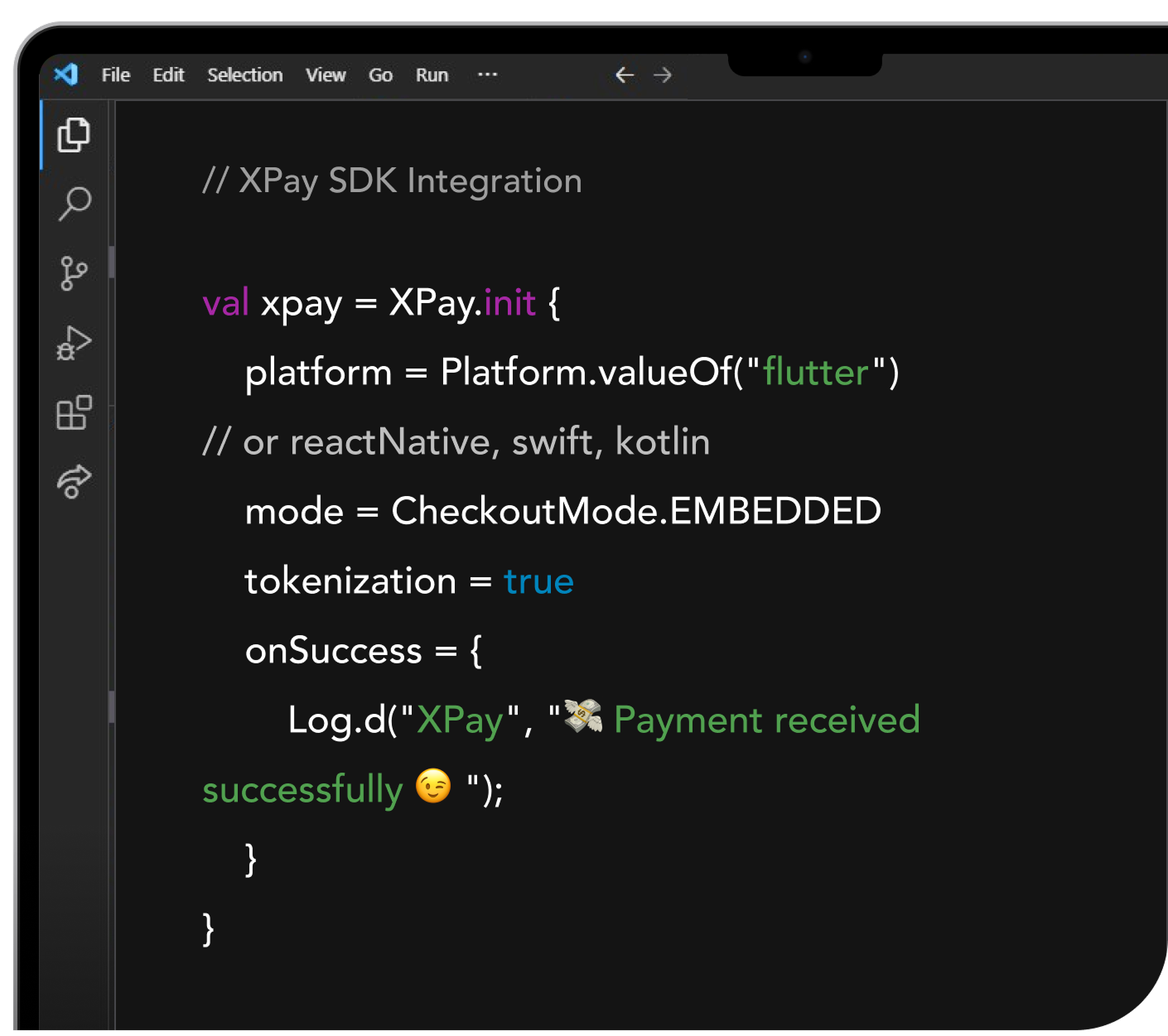Open the Edit menu

168,75
